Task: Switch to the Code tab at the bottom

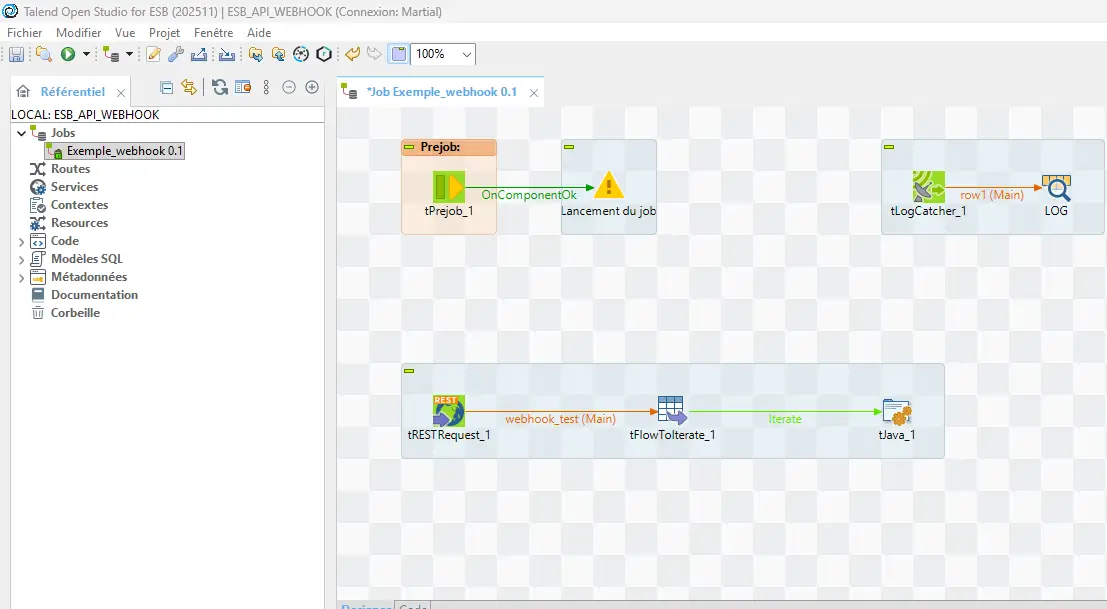Action: pos(412,605)
